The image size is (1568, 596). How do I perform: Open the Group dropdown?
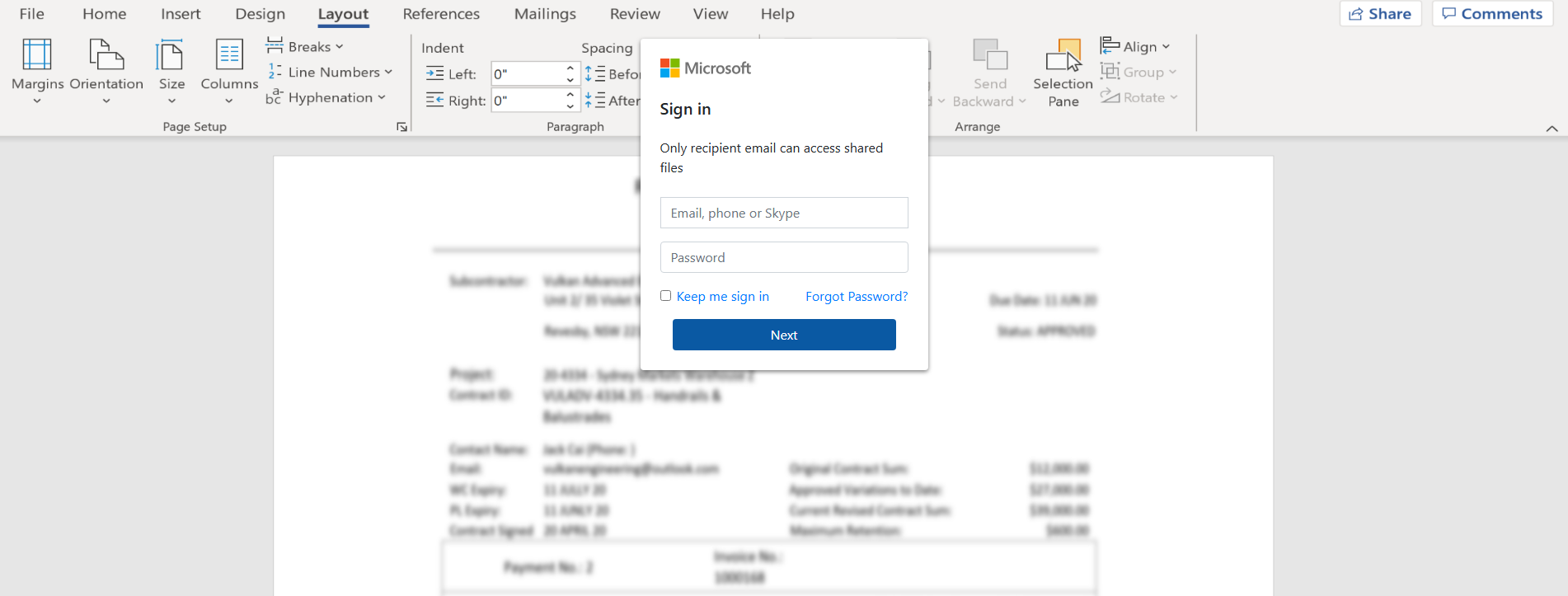(x=1138, y=73)
